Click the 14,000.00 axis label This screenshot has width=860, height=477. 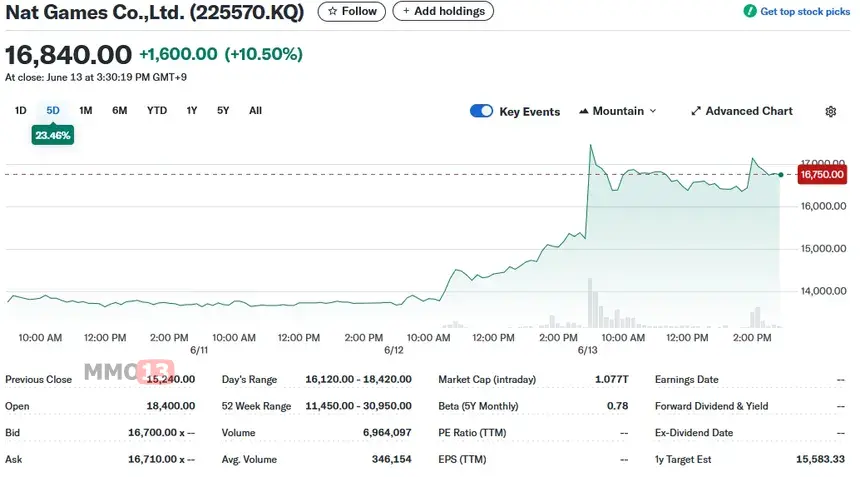click(823, 291)
